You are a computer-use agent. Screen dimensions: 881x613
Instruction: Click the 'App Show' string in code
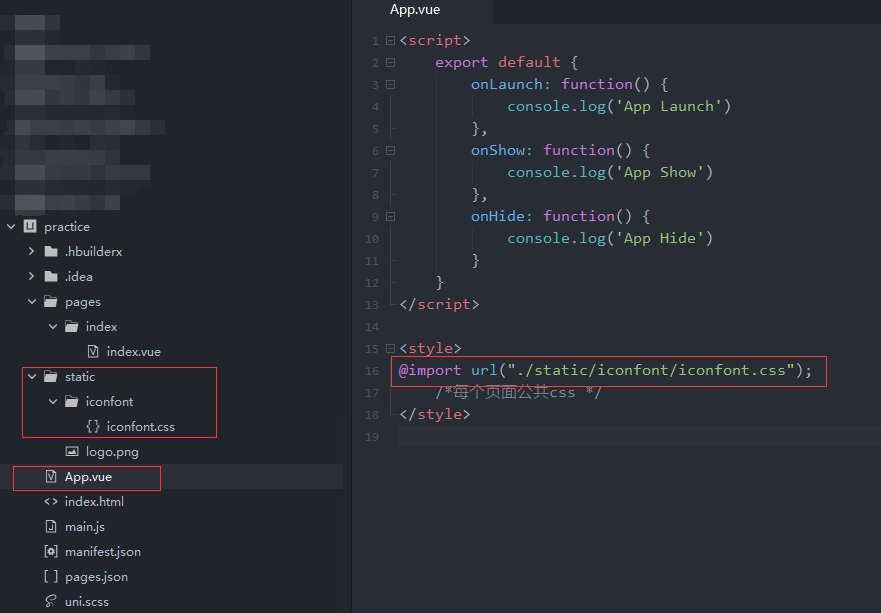click(x=659, y=172)
